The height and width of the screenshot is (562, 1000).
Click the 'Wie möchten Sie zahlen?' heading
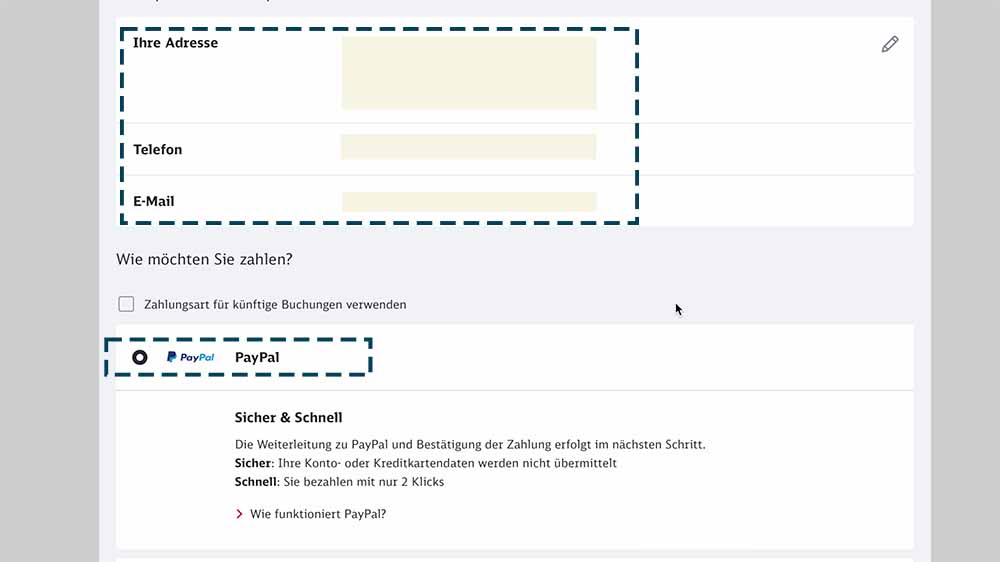(x=204, y=259)
